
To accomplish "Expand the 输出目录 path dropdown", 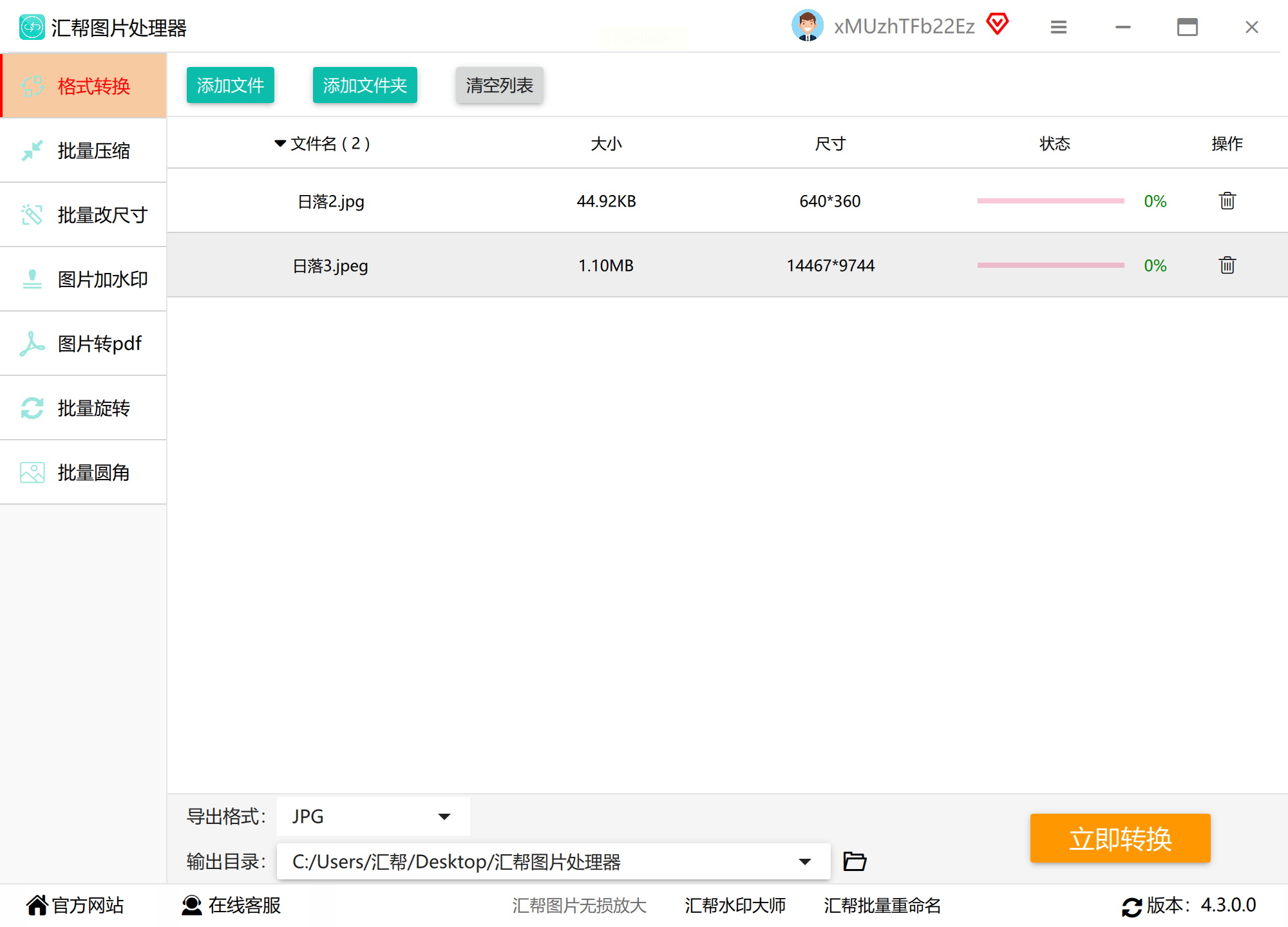I will 804,861.
